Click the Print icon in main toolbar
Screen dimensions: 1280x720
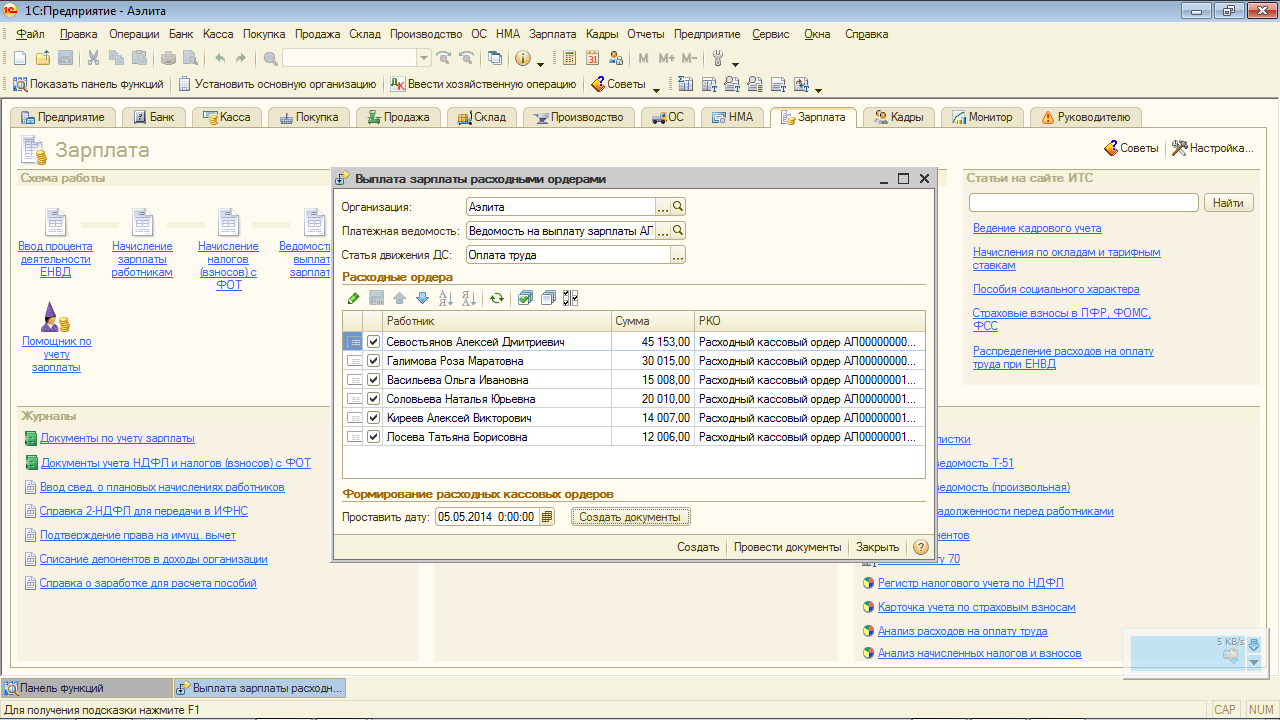[168, 58]
